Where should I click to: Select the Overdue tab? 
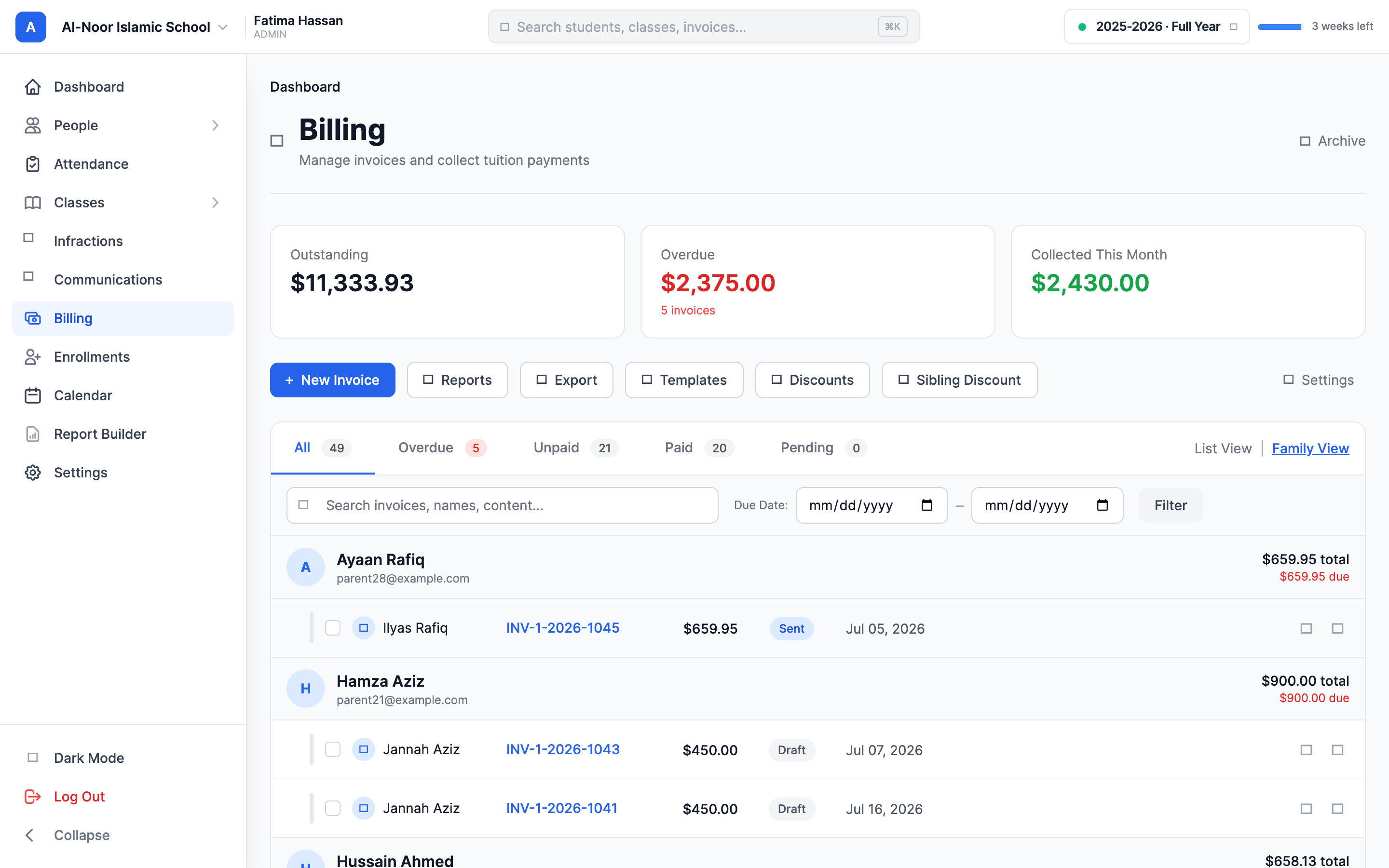442,448
